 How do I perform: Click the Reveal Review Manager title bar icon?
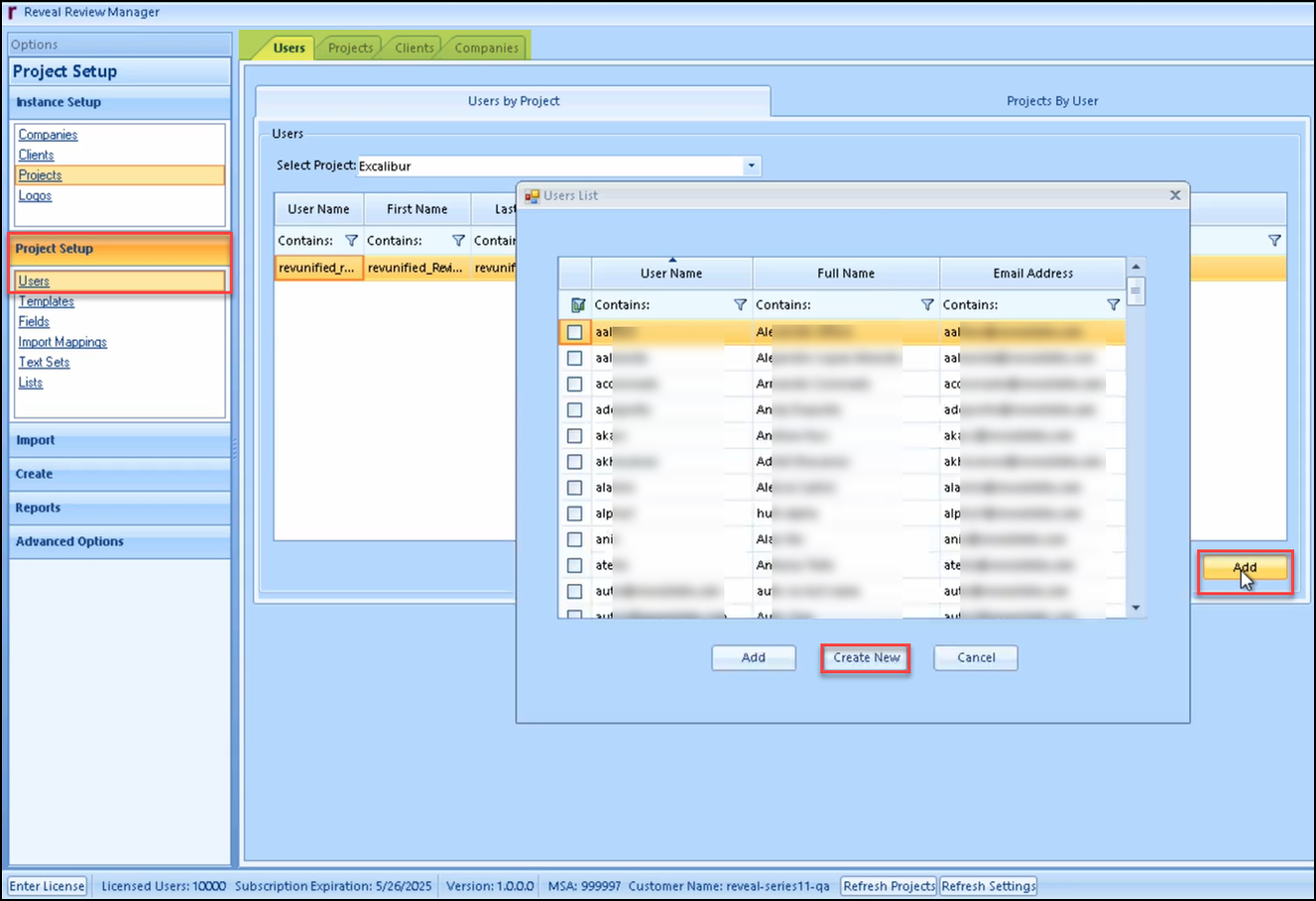(x=13, y=12)
